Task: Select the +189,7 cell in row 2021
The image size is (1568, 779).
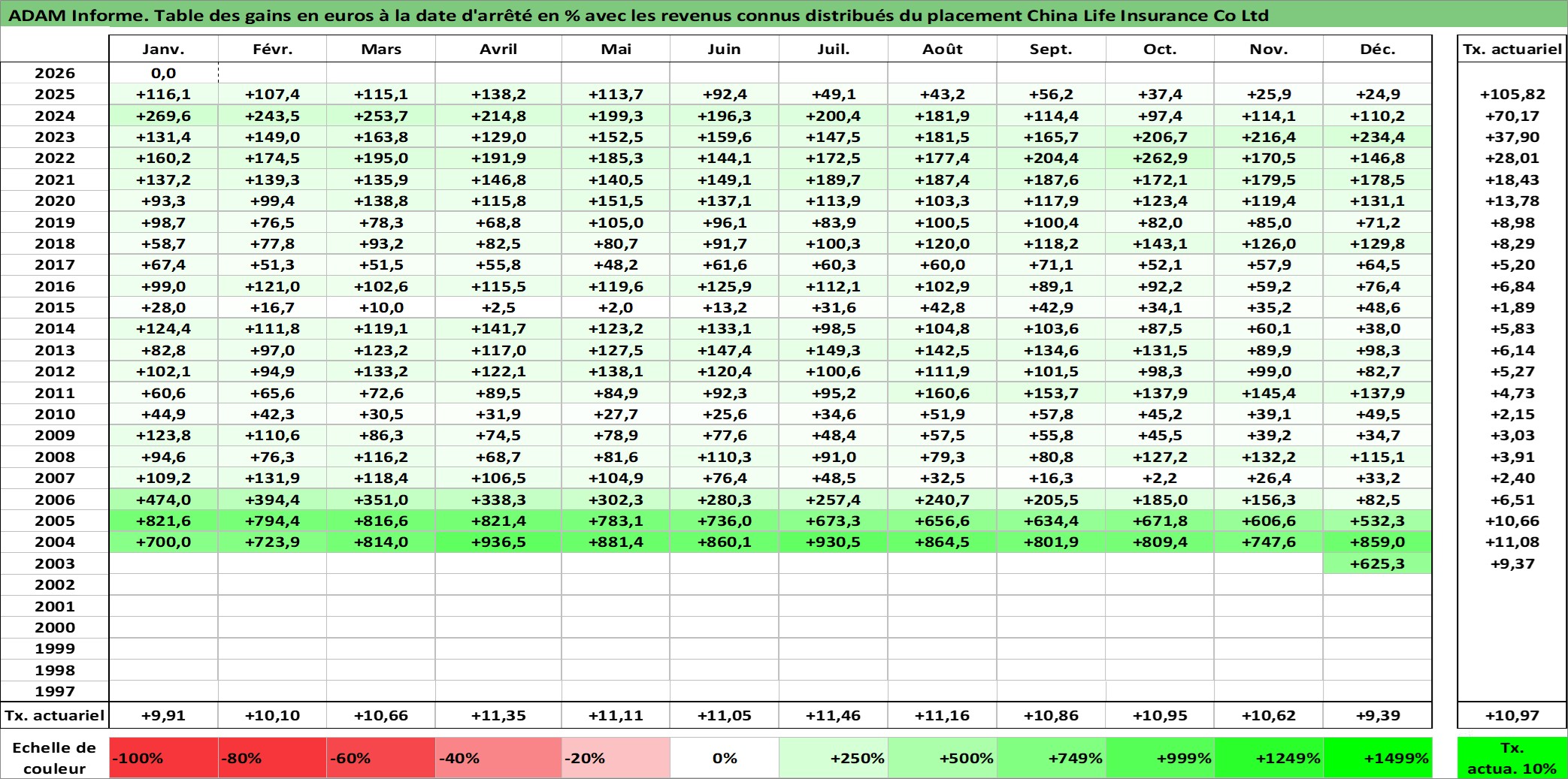Action: click(x=833, y=180)
